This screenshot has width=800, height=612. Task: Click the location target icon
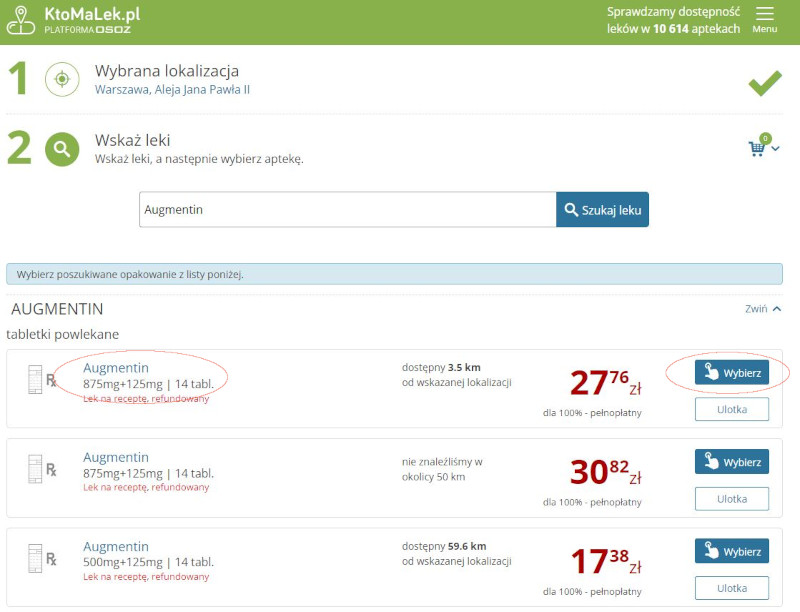(62, 80)
